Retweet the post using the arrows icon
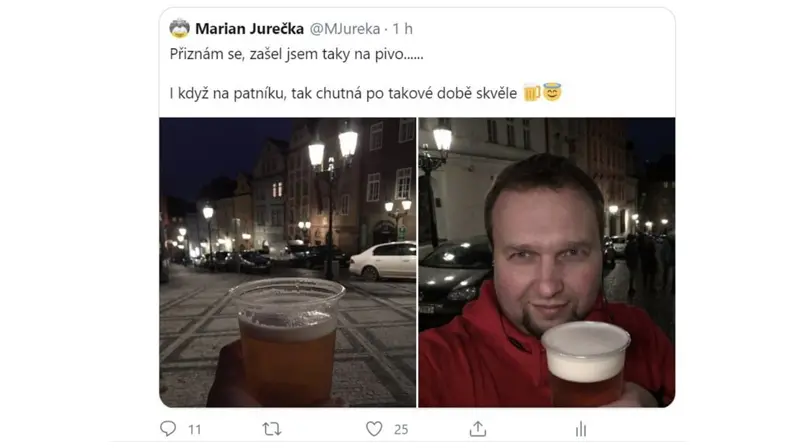The width and height of the screenshot is (798, 448). tap(272, 429)
